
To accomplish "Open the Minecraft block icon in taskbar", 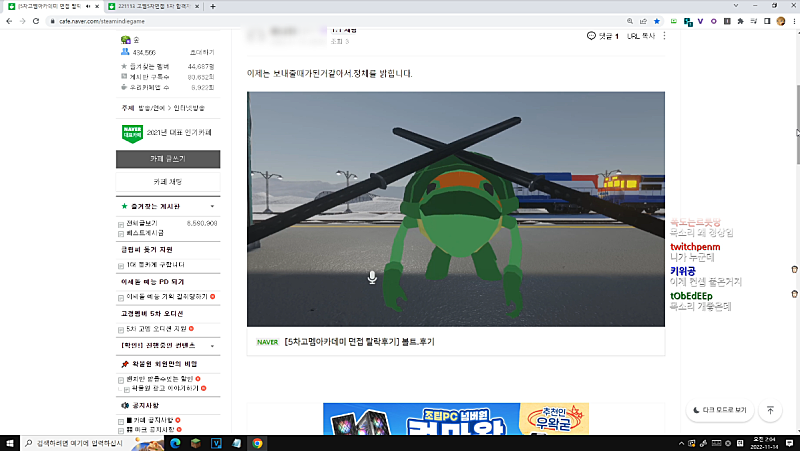I will [195, 443].
